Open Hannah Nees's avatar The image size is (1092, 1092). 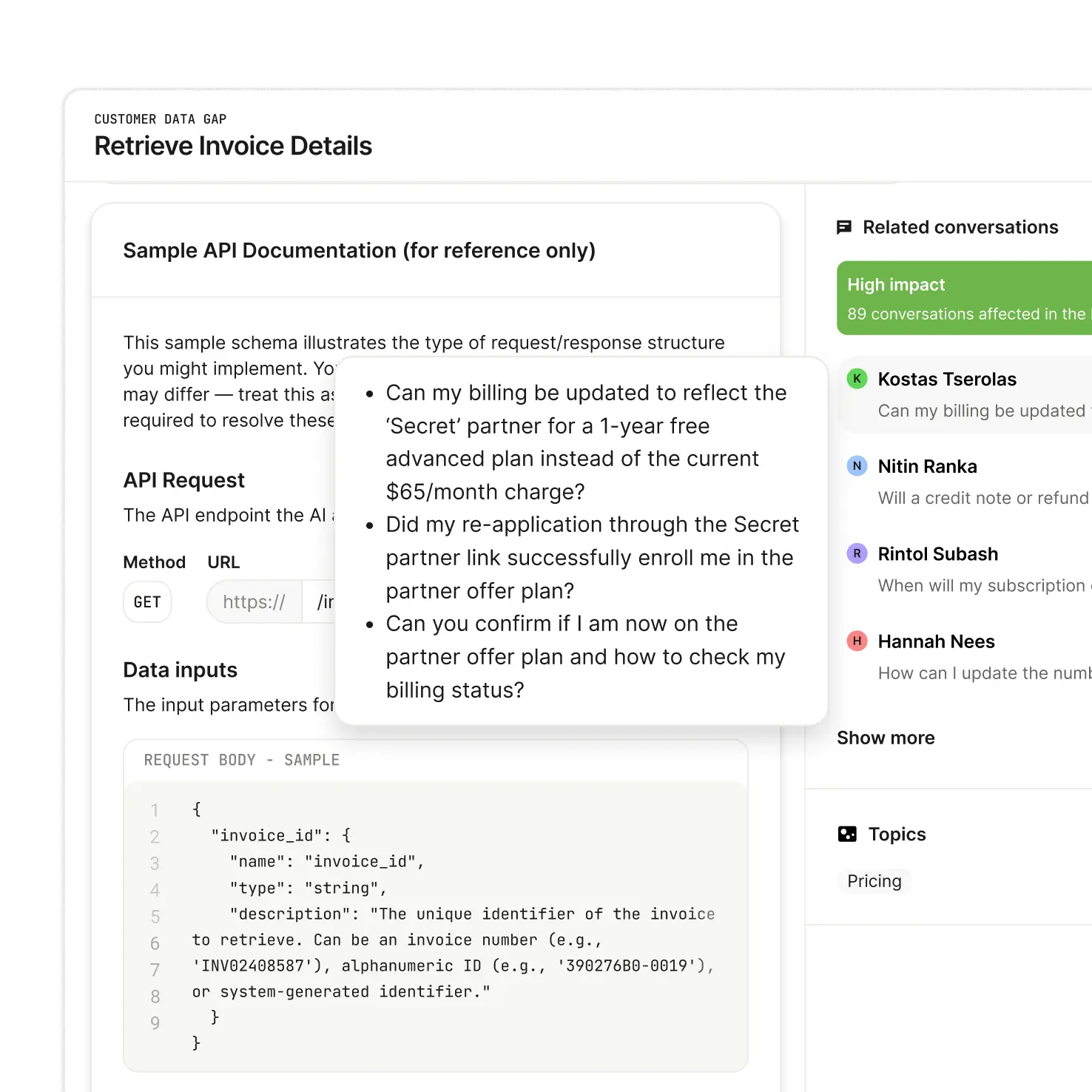tap(857, 641)
